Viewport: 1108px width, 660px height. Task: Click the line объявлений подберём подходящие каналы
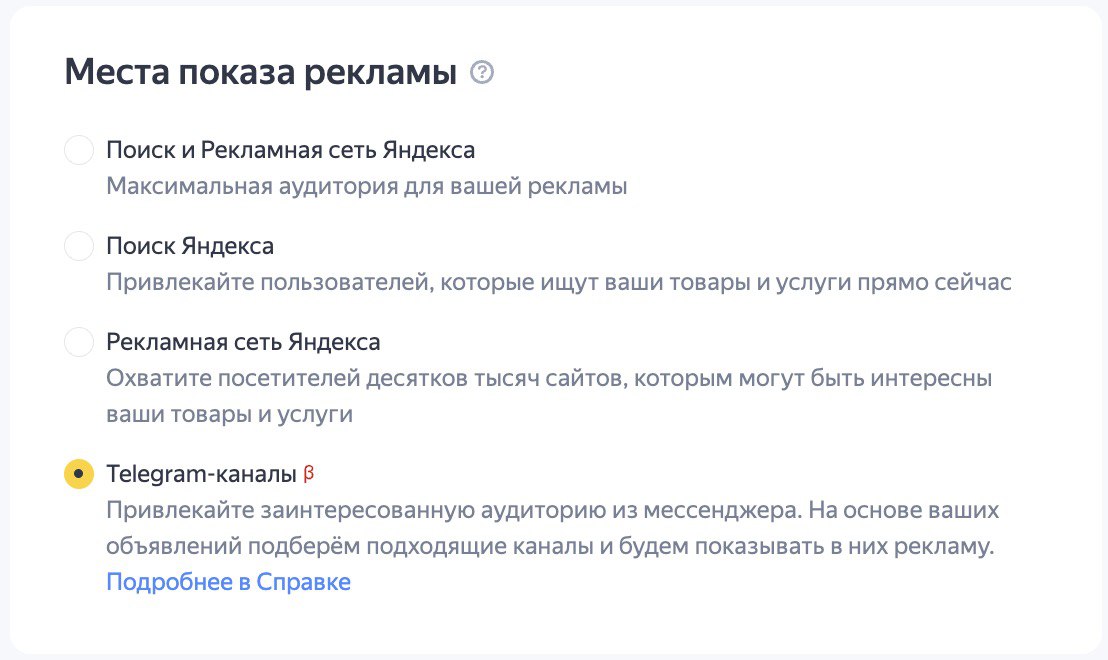(550, 548)
